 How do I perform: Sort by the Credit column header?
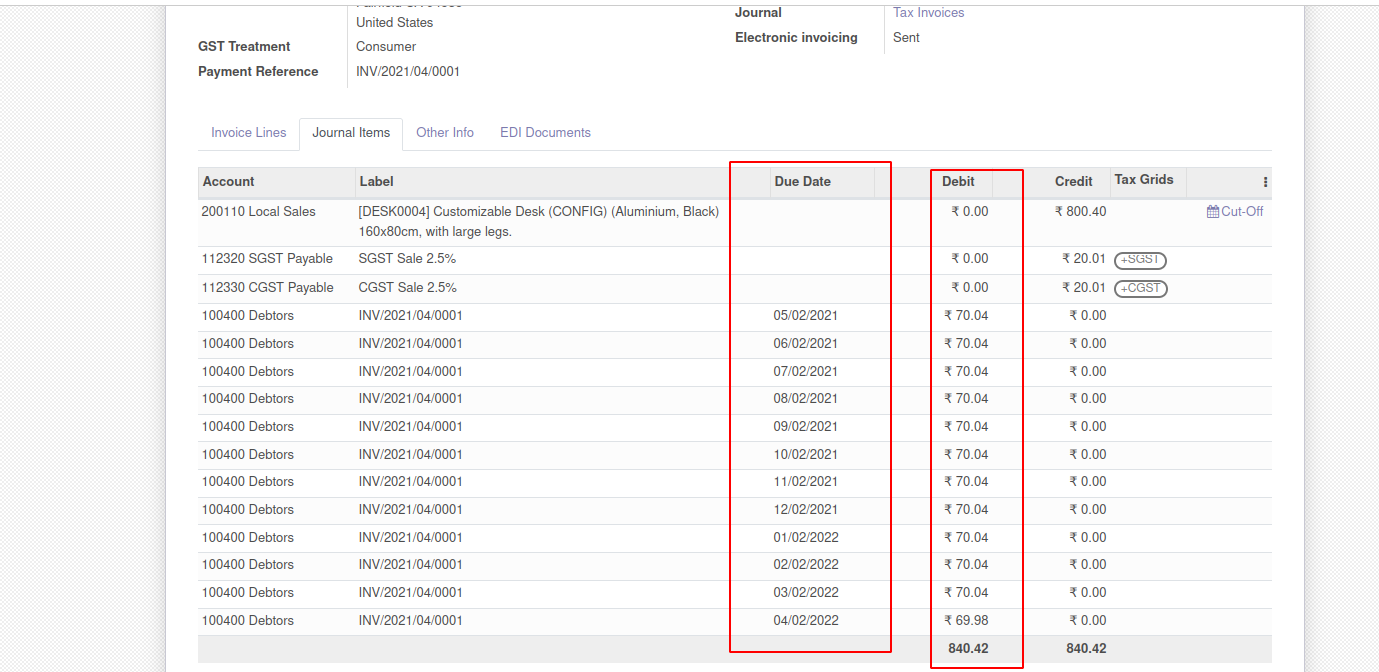click(1073, 182)
